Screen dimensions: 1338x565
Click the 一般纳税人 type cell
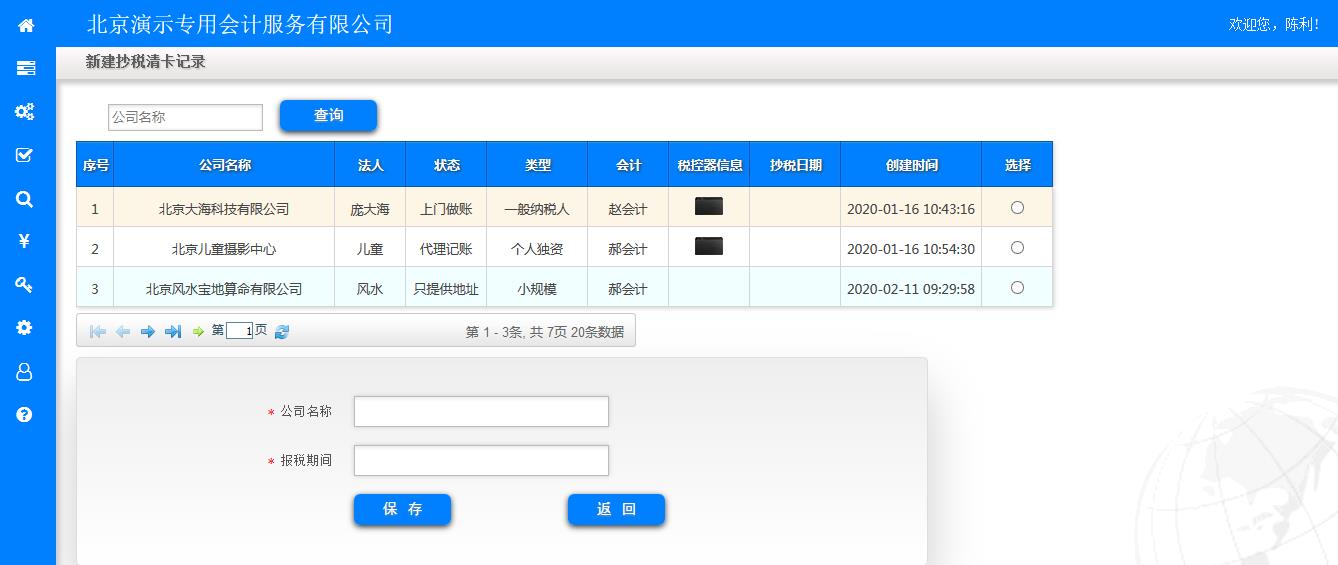coord(537,209)
